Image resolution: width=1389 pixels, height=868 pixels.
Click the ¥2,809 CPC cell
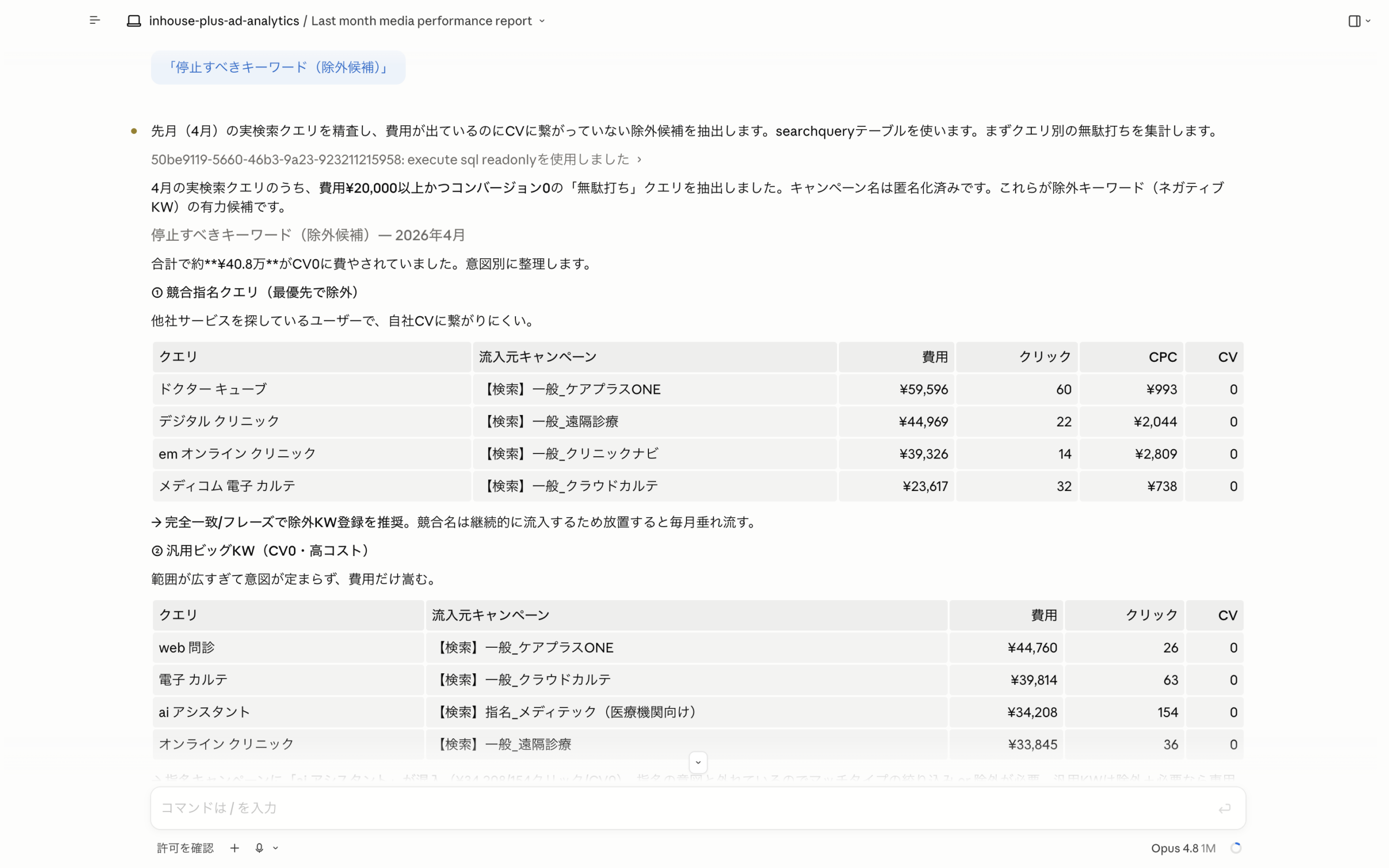1131,454
